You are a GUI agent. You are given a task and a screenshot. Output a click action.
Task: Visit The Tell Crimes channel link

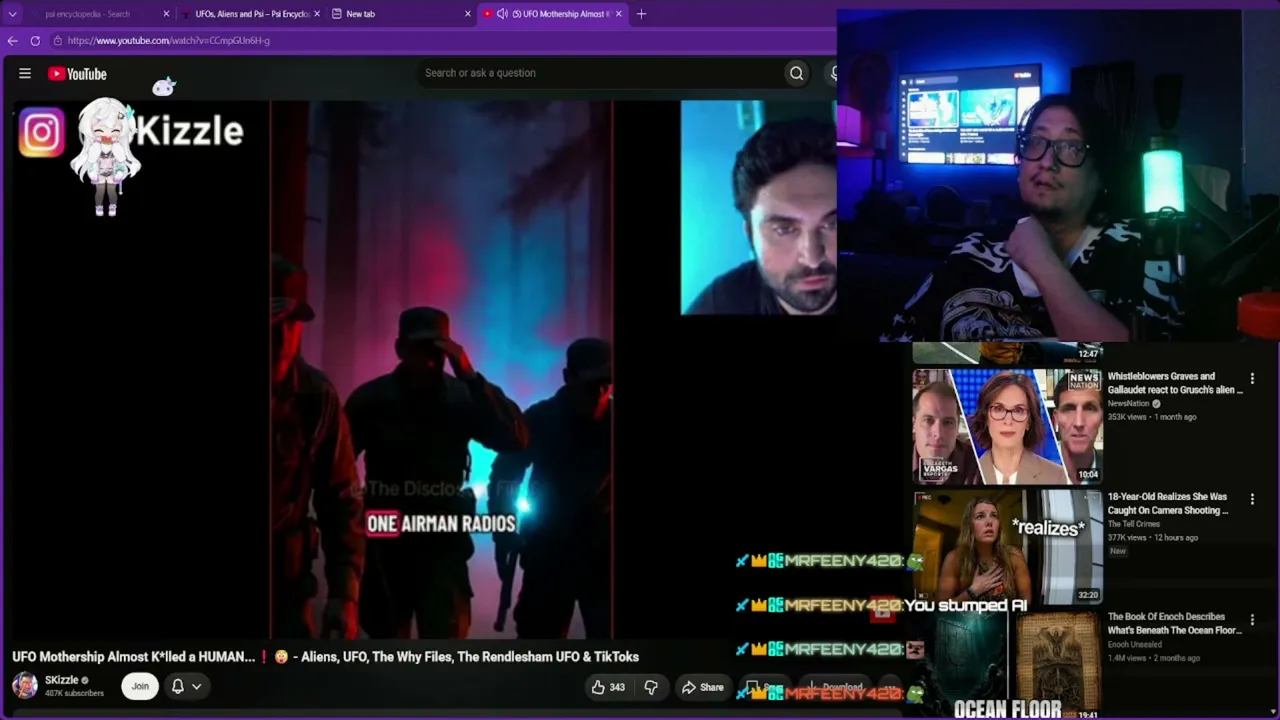point(1134,524)
